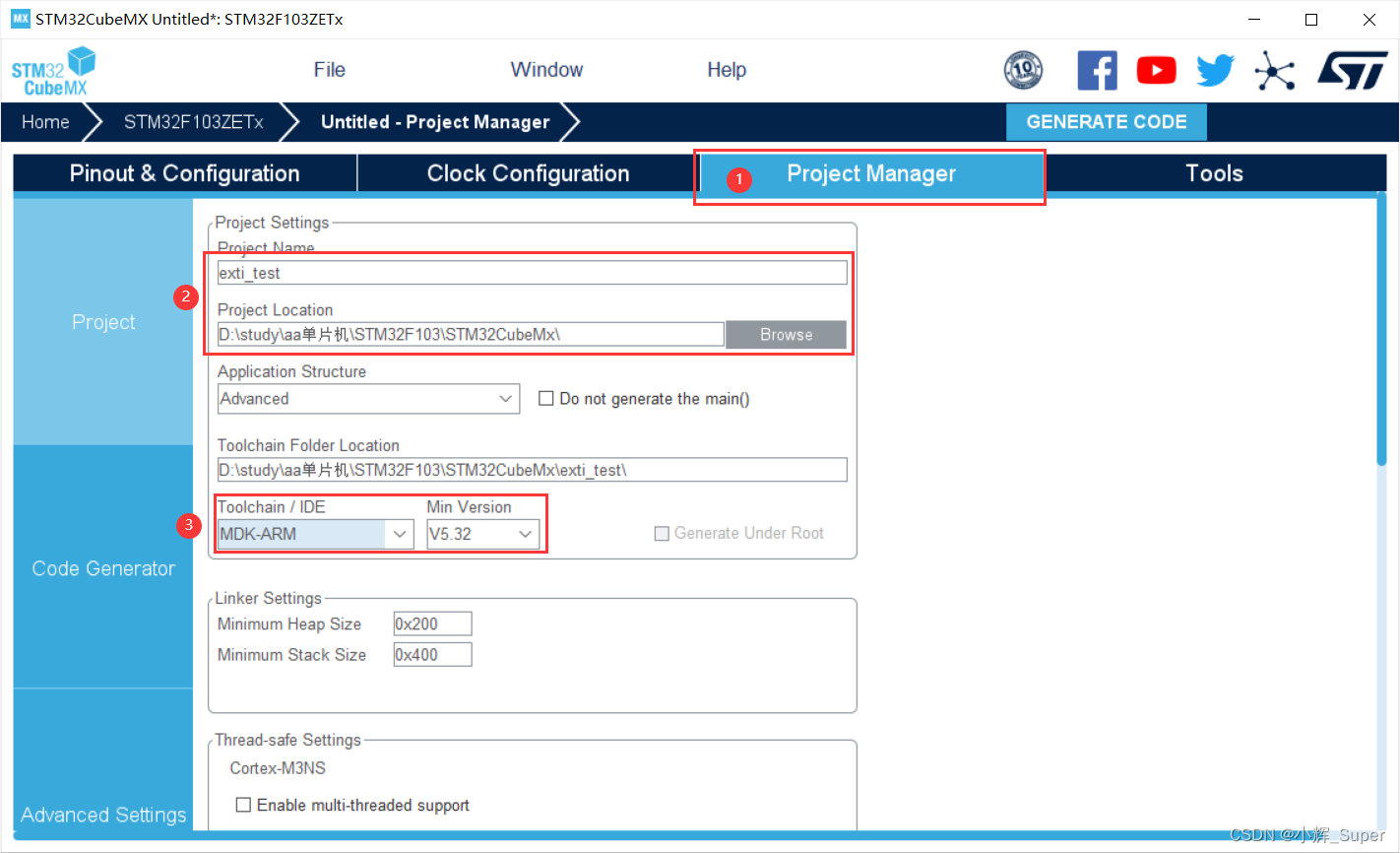Image resolution: width=1400 pixels, height=853 pixels.
Task: Click the Minimum Stack Size field
Action: click(432, 655)
